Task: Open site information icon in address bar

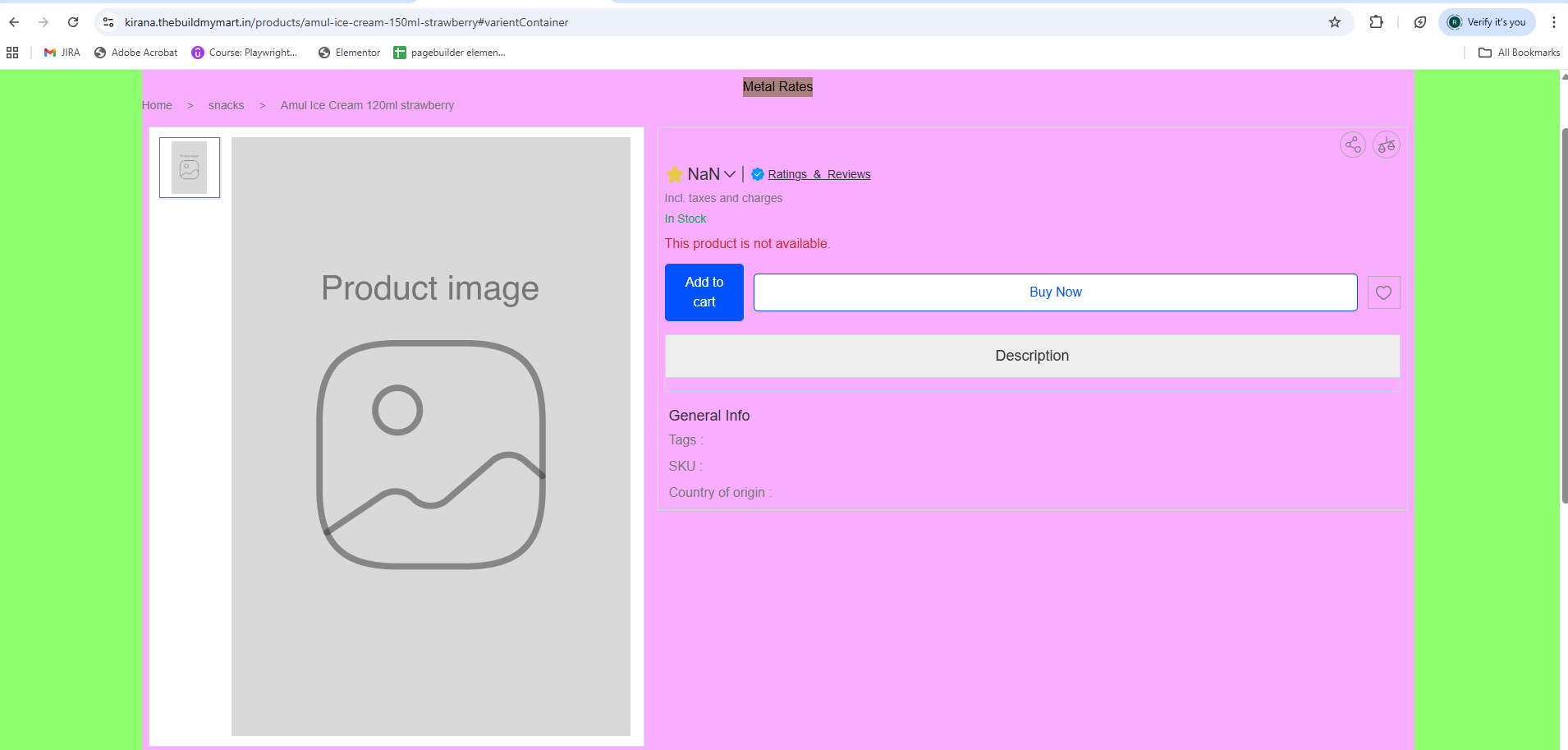Action: click(x=108, y=22)
